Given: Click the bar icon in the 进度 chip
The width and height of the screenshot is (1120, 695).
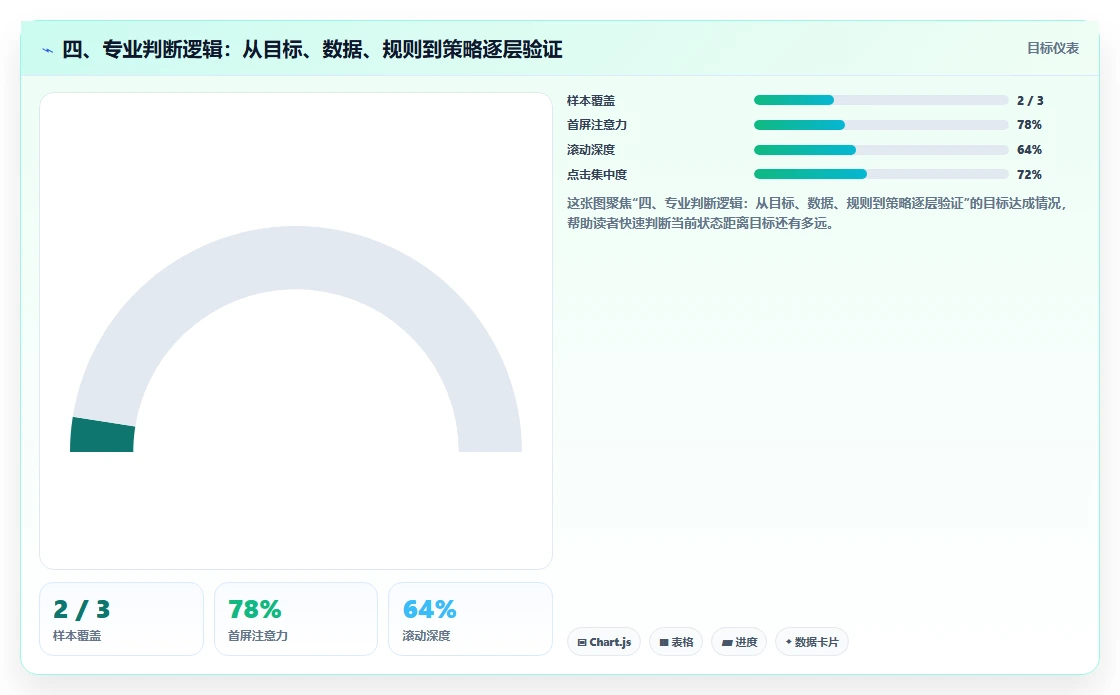Looking at the screenshot, I should [727, 643].
